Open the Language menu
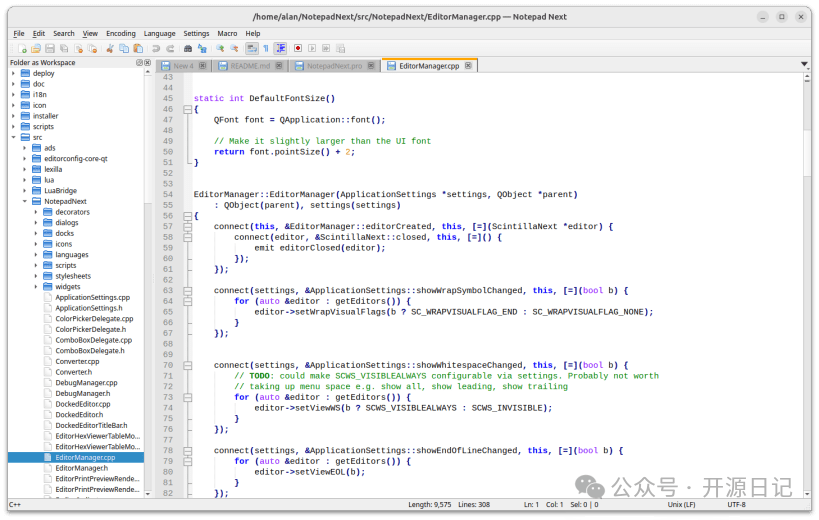 [159, 33]
